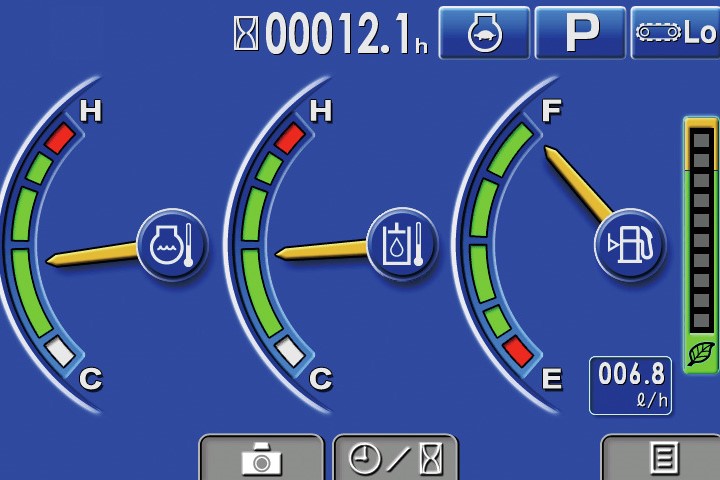
Task: Click white C segment on coolant gauge
Action: pos(59,350)
